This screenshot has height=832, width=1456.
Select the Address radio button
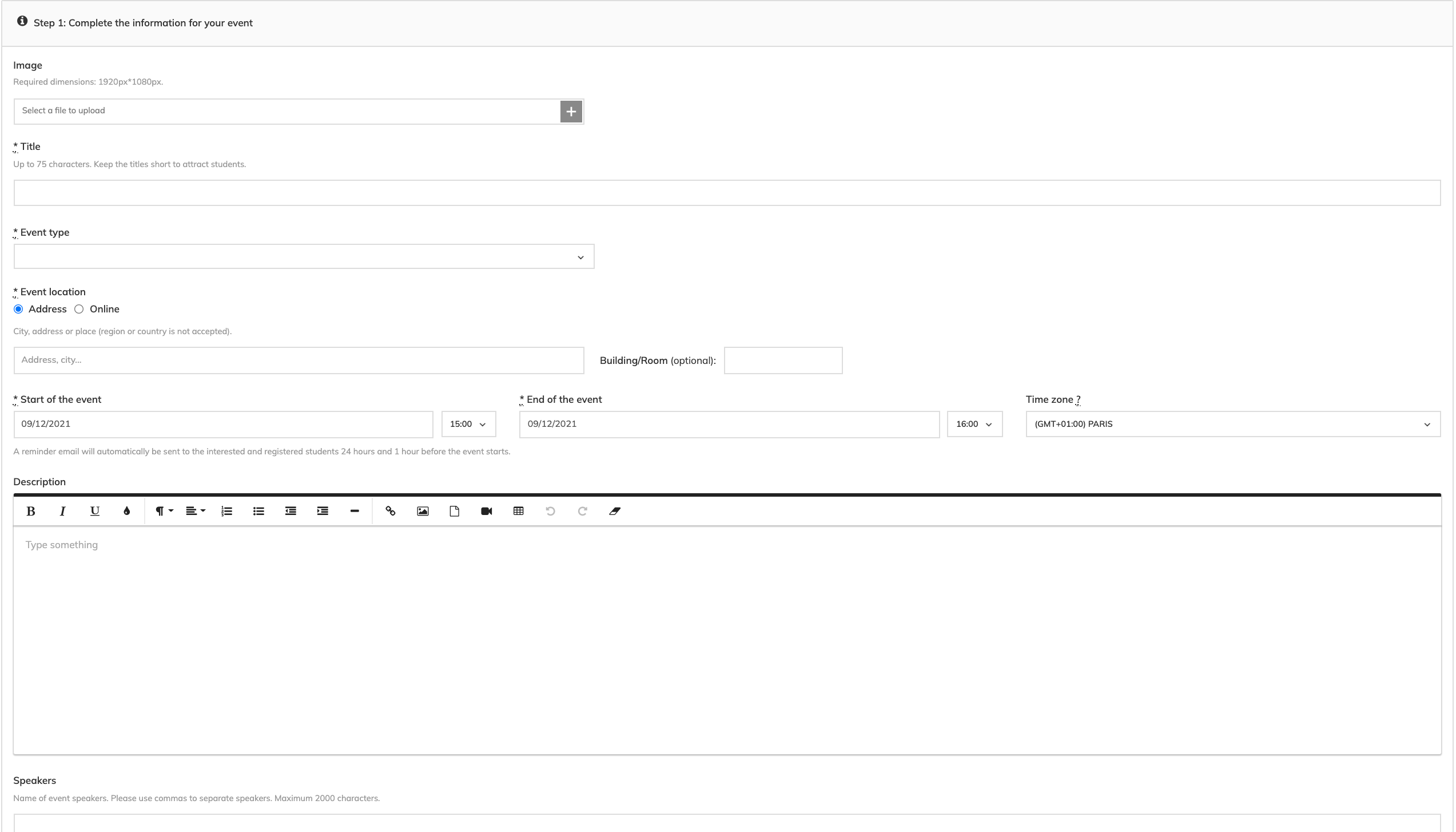18,309
